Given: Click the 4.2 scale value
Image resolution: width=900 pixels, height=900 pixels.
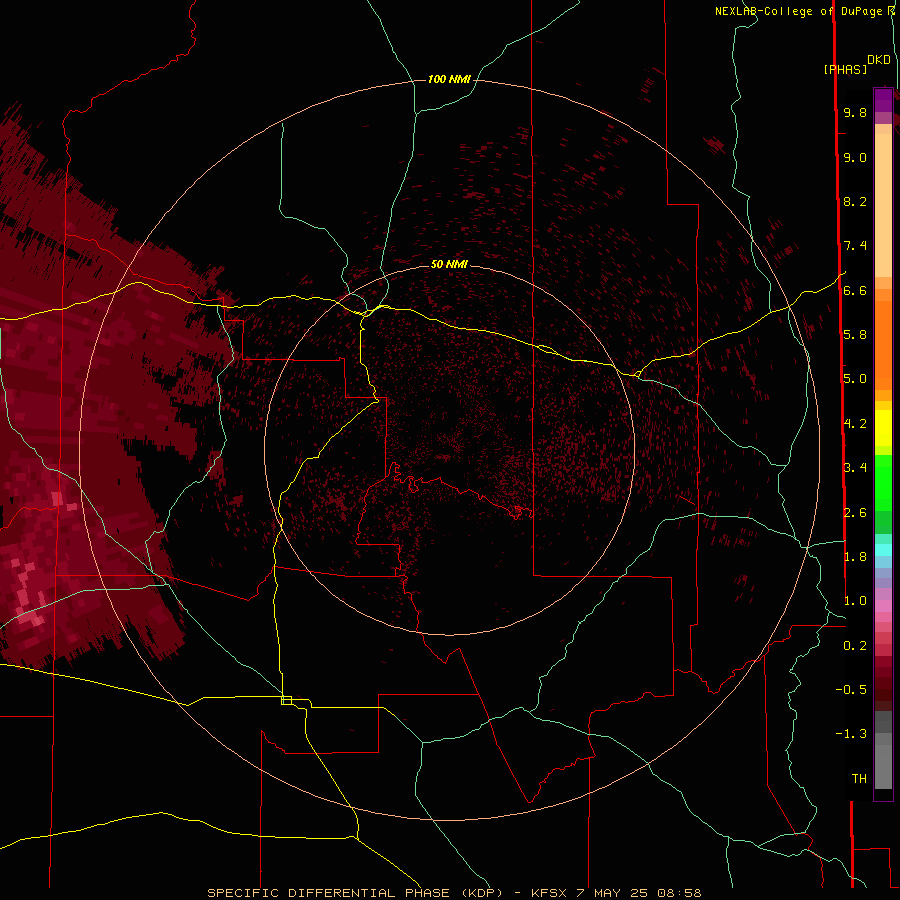Looking at the screenshot, I should (855, 424).
